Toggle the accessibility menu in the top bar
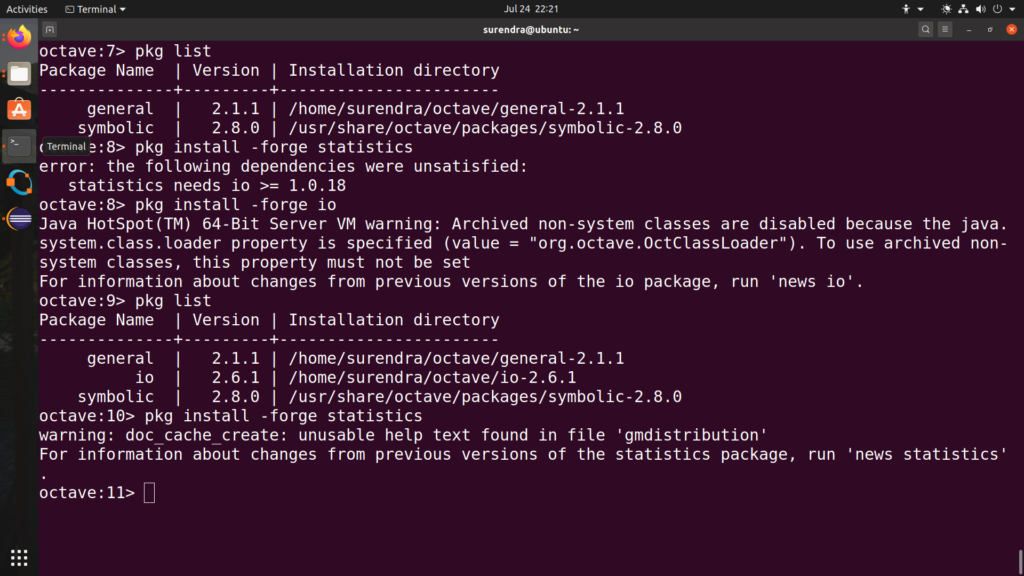The height and width of the screenshot is (576, 1024). [x=906, y=9]
